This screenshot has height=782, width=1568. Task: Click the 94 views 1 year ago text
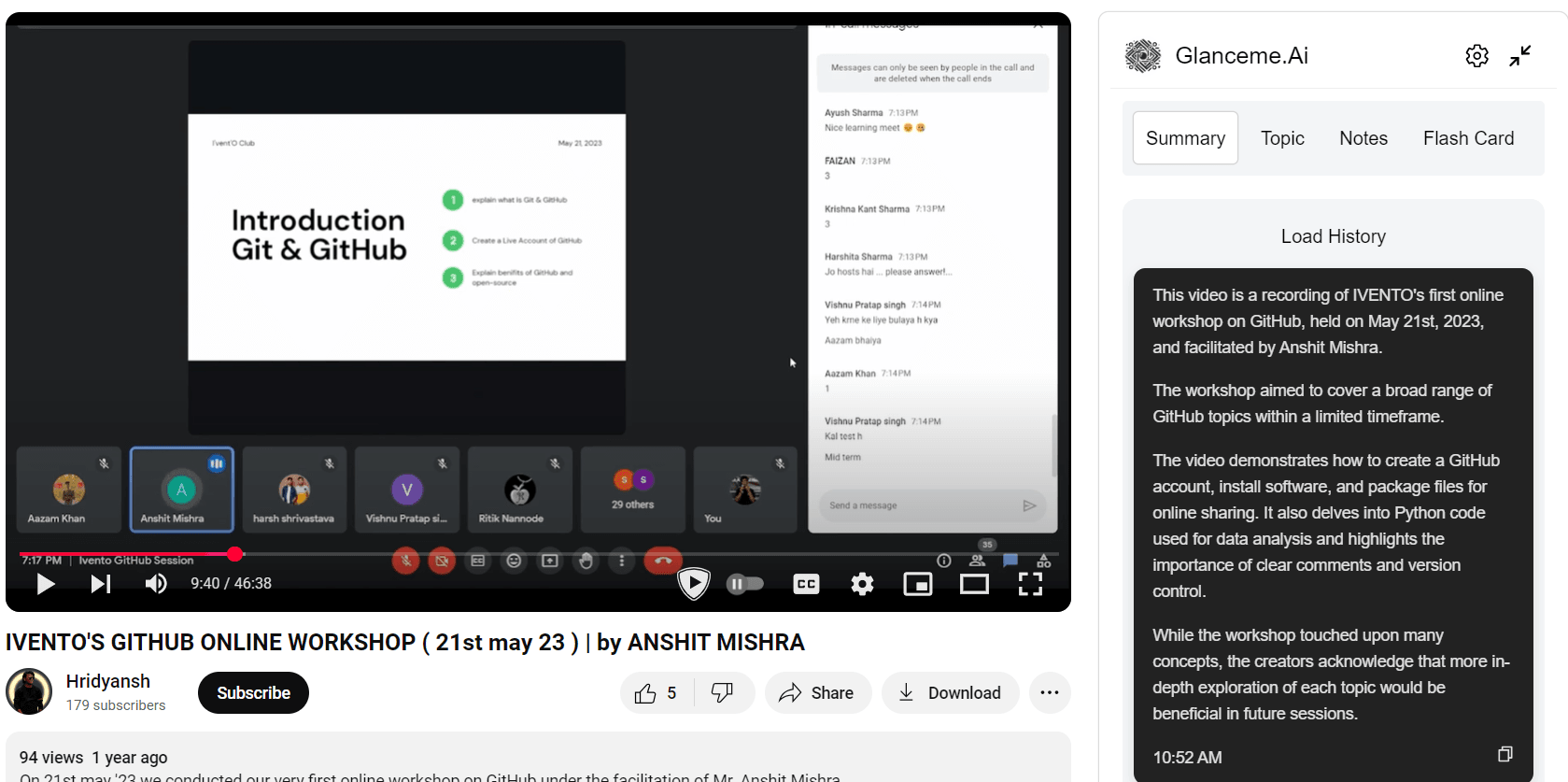pos(93,758)
